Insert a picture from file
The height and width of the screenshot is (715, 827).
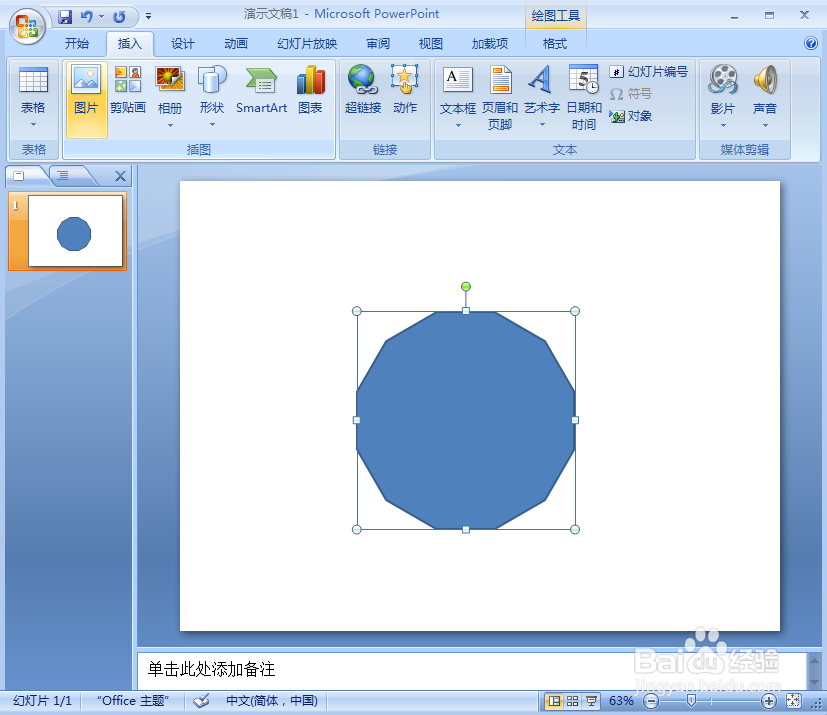pyautogui.click(x=86, y=99)
